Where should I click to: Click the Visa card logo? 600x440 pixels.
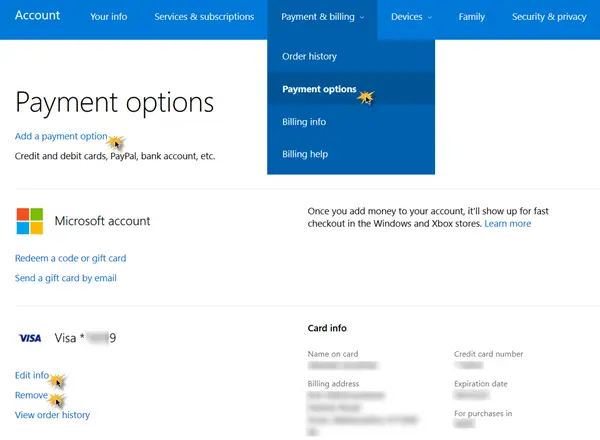coord(30,338)
